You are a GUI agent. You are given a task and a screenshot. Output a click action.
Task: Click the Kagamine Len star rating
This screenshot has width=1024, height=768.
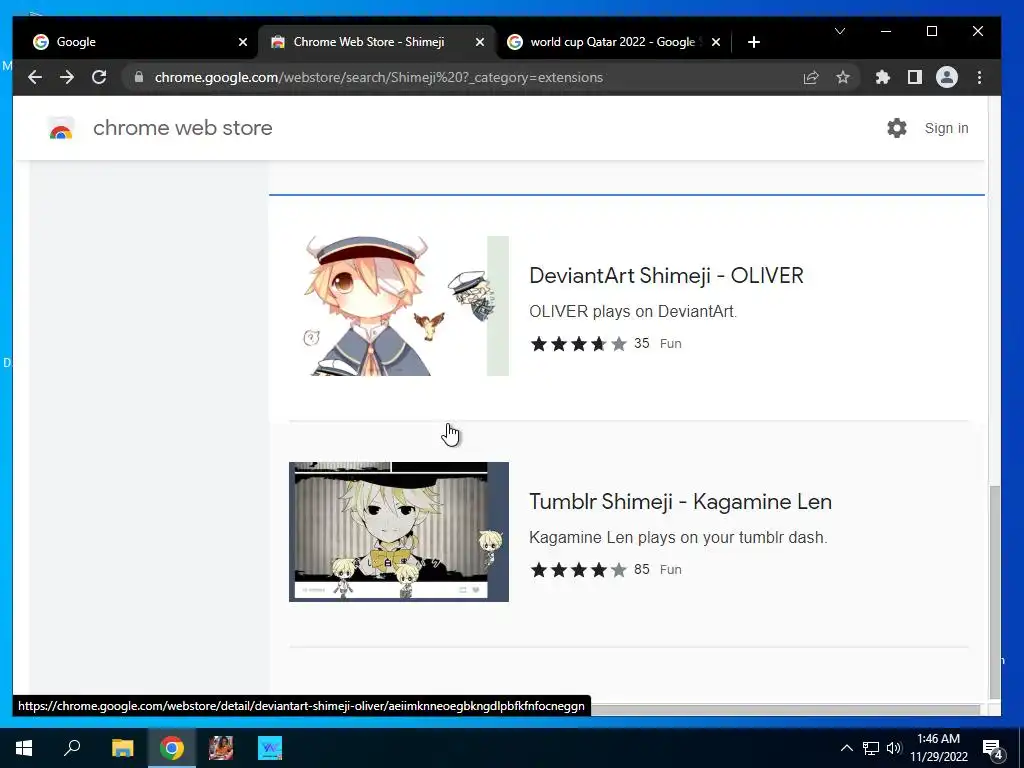click(579, 569)
